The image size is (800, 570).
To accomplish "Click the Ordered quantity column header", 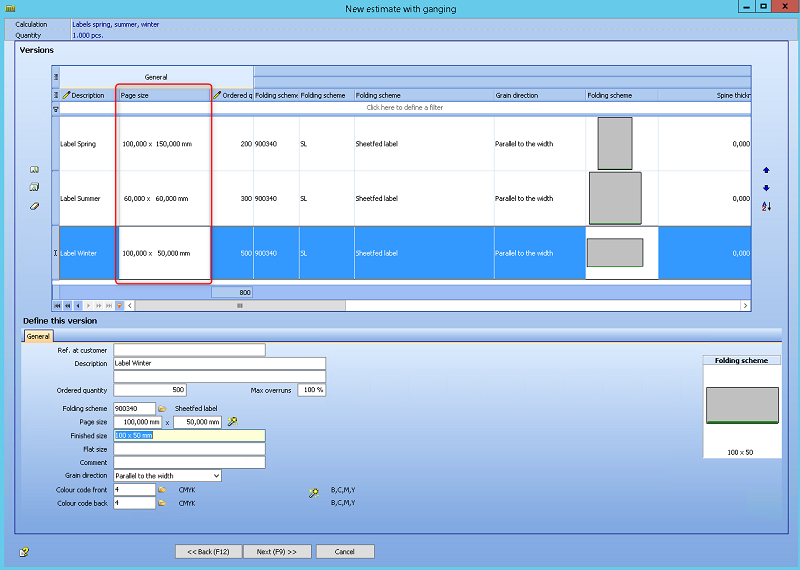I will pos(233,95).
